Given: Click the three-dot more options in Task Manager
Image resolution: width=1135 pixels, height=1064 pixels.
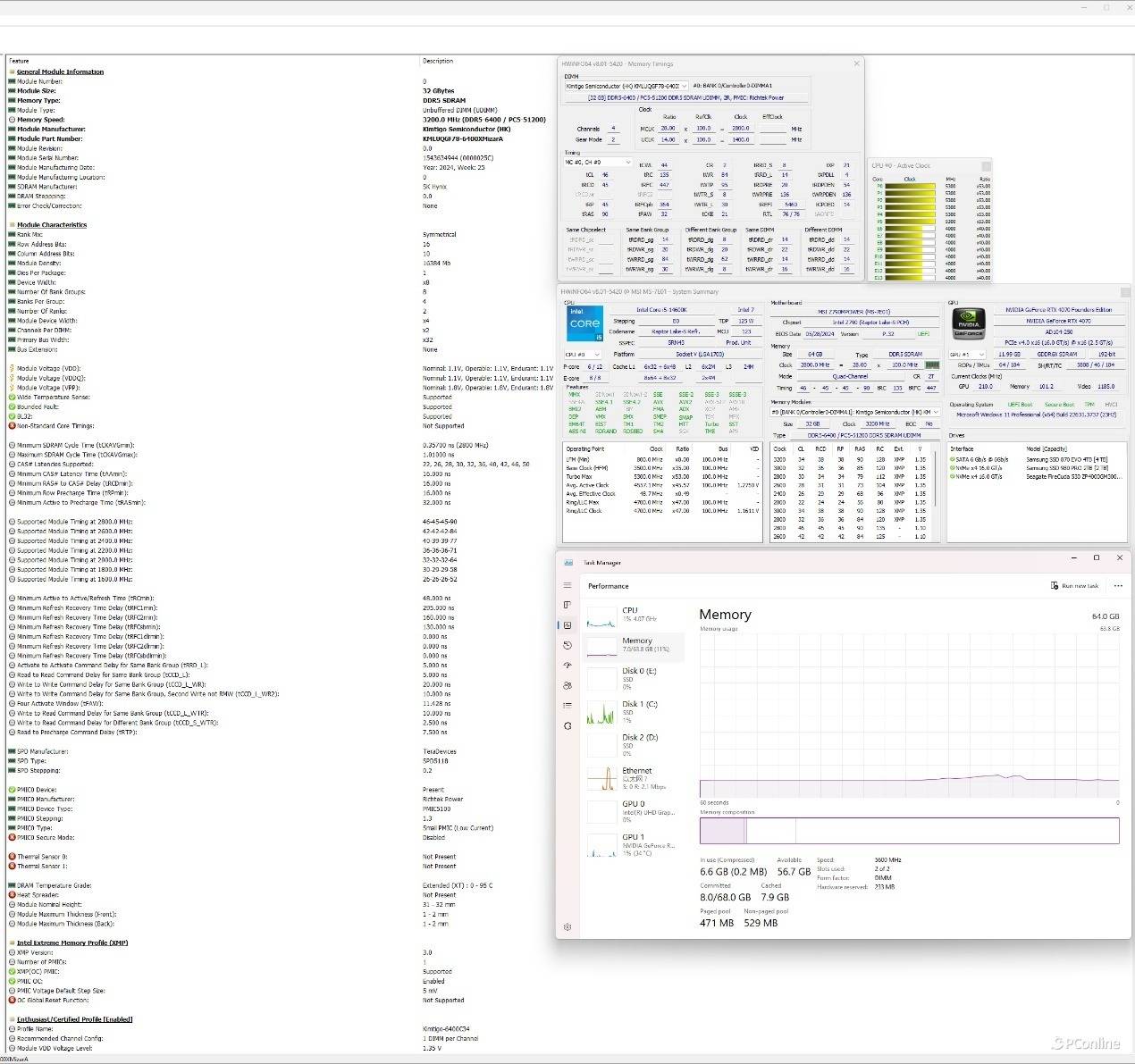Looking at the screenshot, I should click(1118, 586).
